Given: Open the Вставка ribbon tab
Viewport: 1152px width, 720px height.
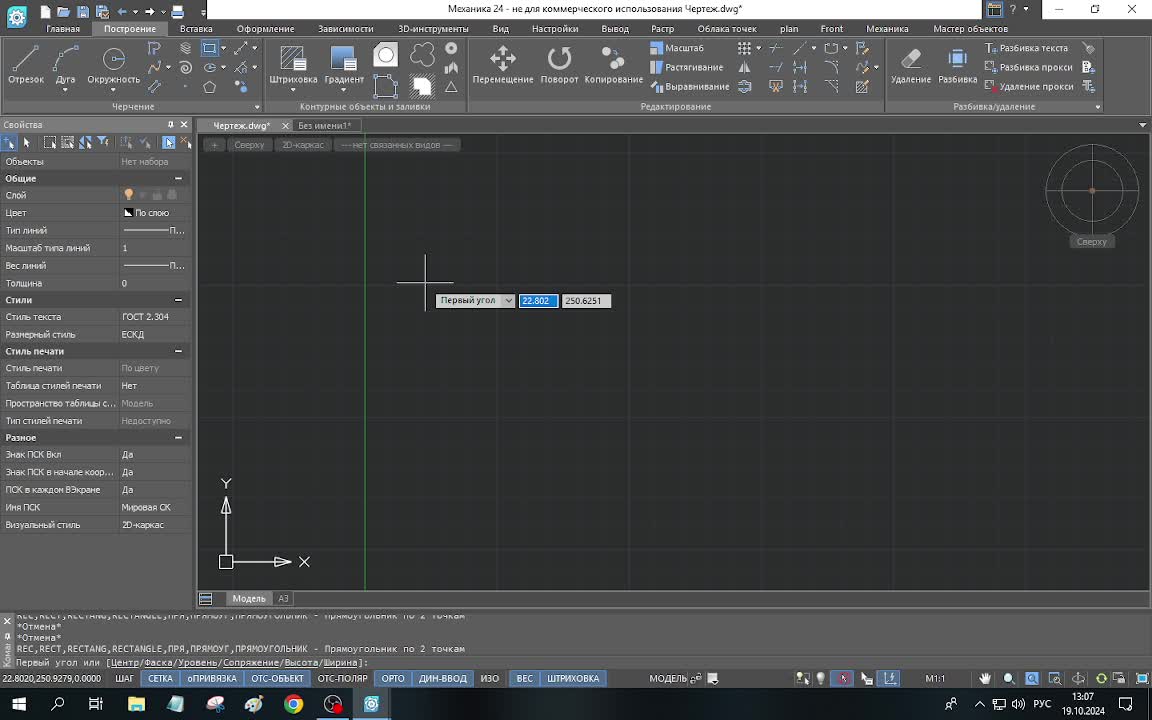Looking at the screenshot, I should coord(196,29).
